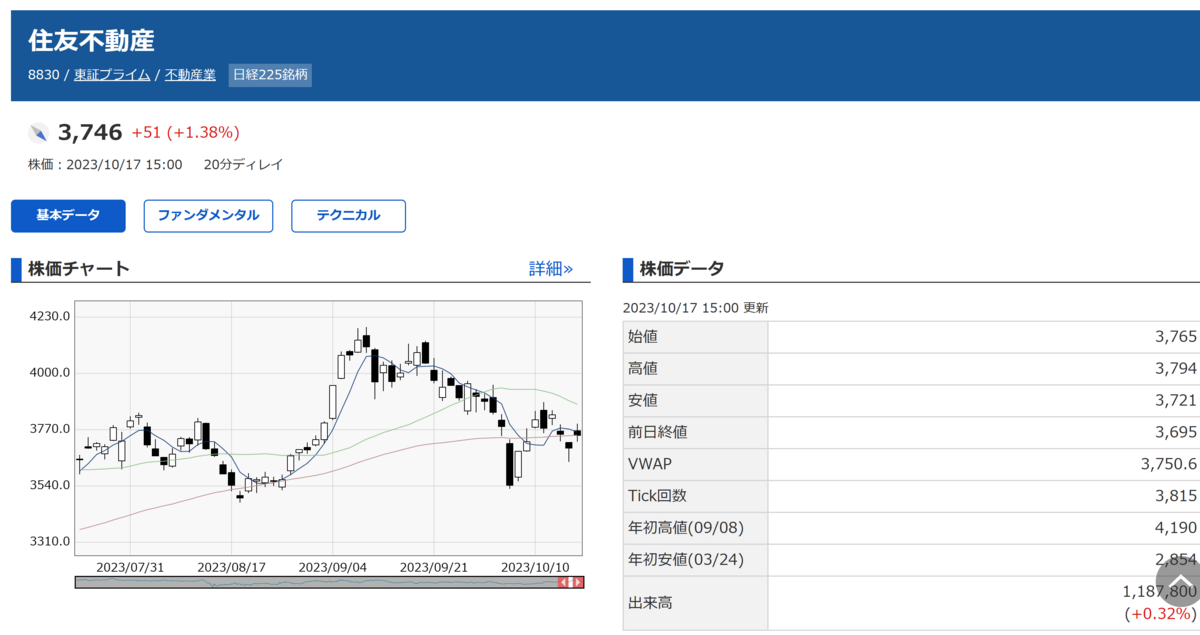Screen dimensions: 1200x635
Task: Open the 不動産業 sector link
Action: (190, 75)
